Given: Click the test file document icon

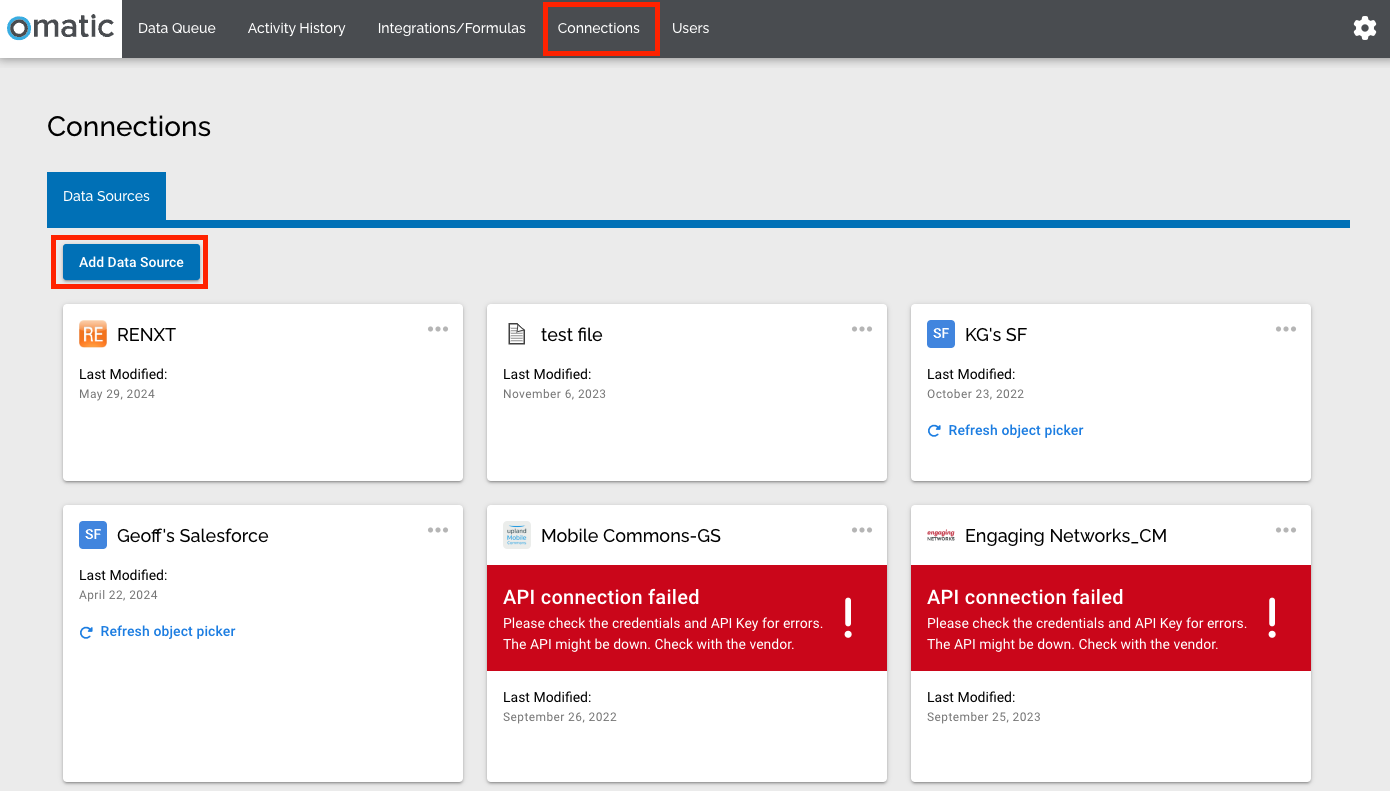Looking at the screenshot, I should [516, 334].
